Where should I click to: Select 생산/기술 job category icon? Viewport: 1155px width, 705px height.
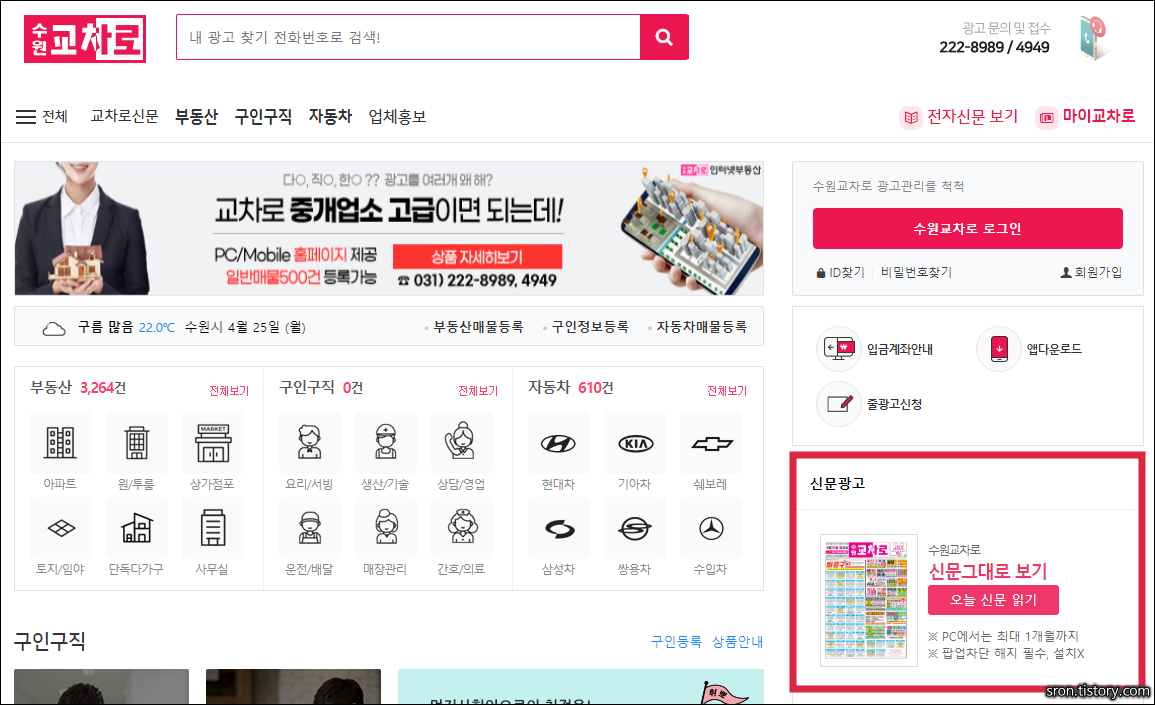385,443
